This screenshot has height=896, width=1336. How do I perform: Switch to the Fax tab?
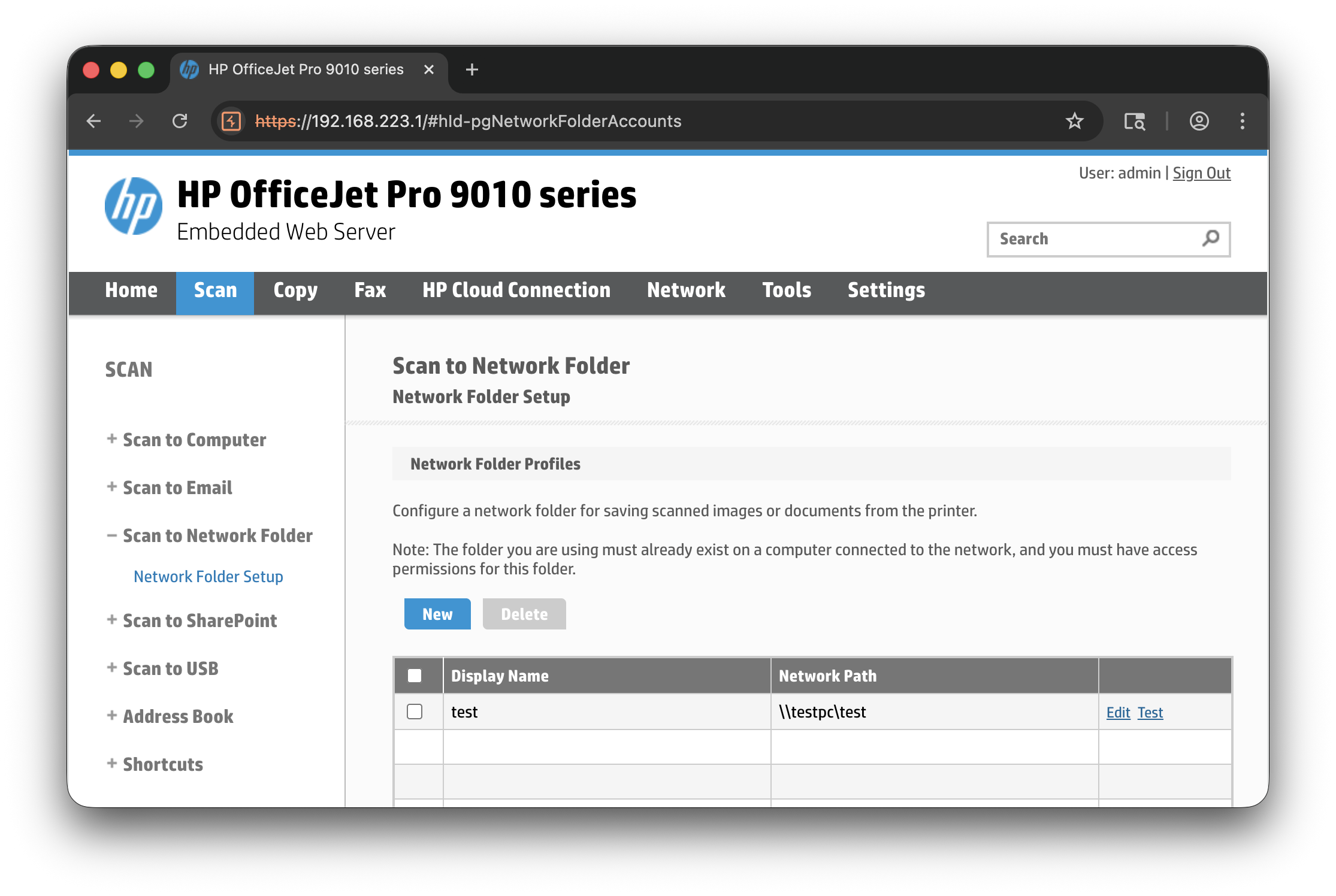[x=370, y=290]
